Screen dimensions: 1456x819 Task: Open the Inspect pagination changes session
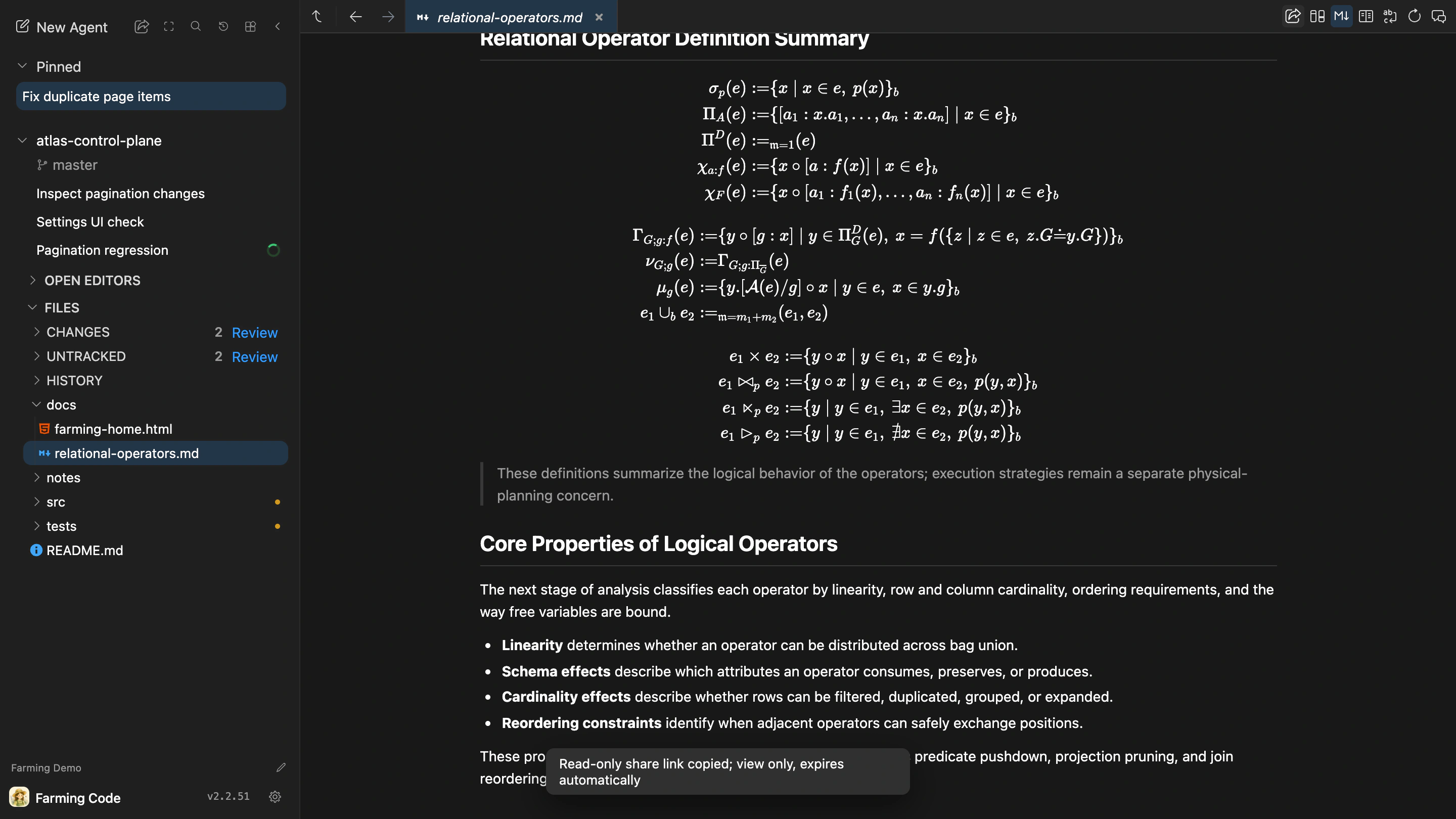pos(120,193)
